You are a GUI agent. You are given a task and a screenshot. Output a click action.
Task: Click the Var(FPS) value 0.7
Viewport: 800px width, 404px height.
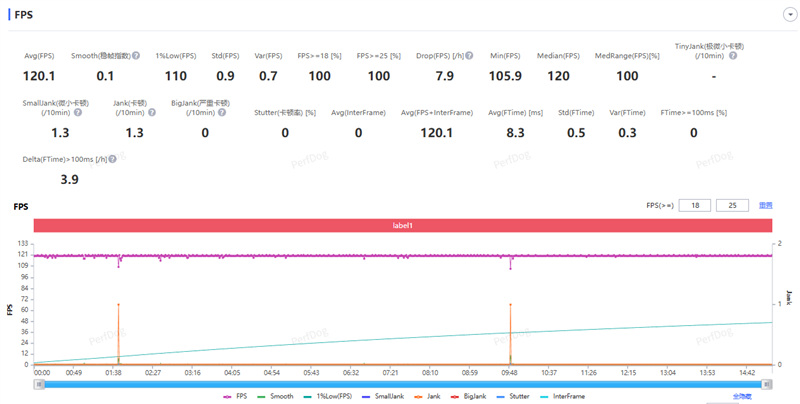click(268, 77)
